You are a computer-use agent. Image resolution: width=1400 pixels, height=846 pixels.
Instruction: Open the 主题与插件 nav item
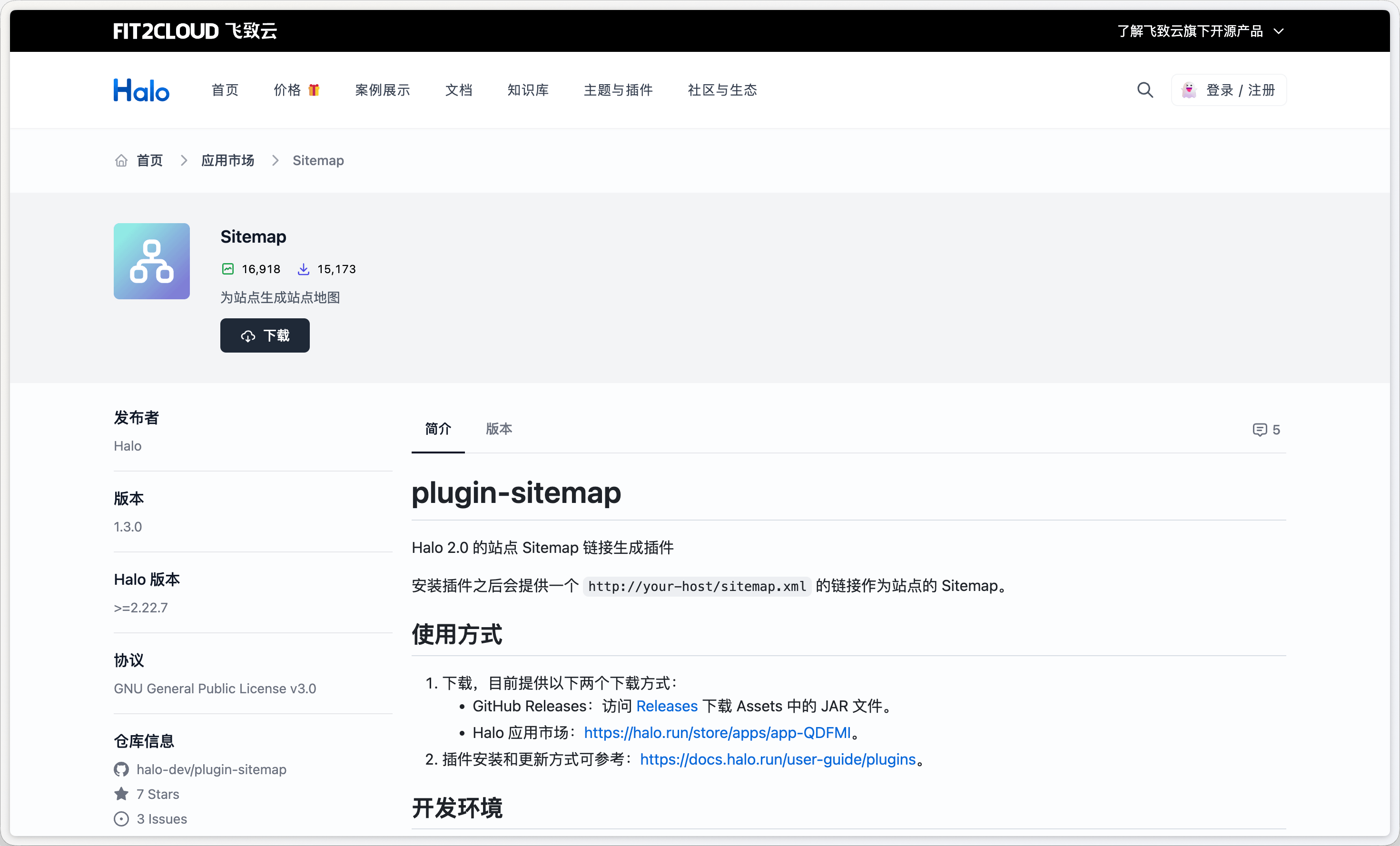(x=618, y=90)
